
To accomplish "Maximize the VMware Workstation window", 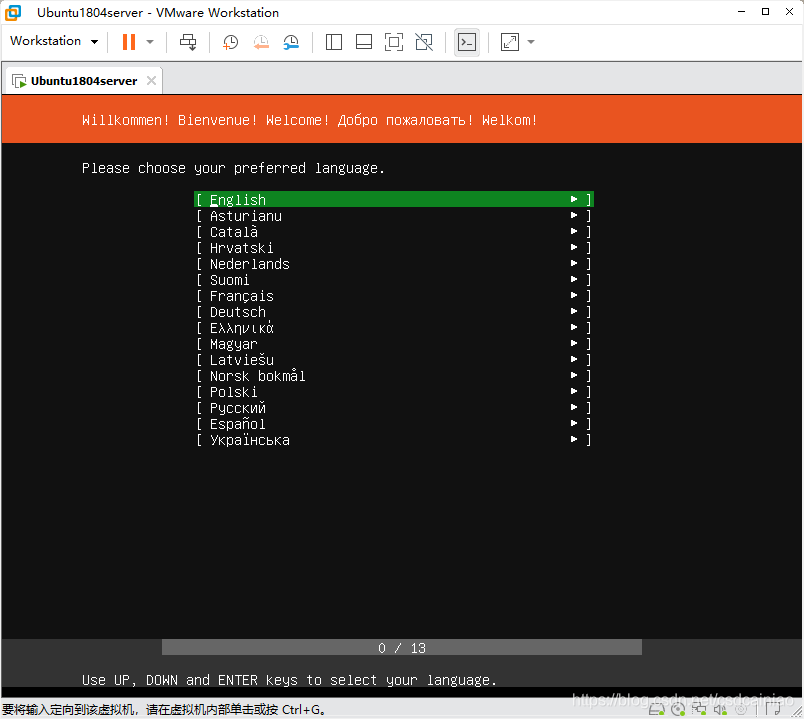I will (766, 12).
